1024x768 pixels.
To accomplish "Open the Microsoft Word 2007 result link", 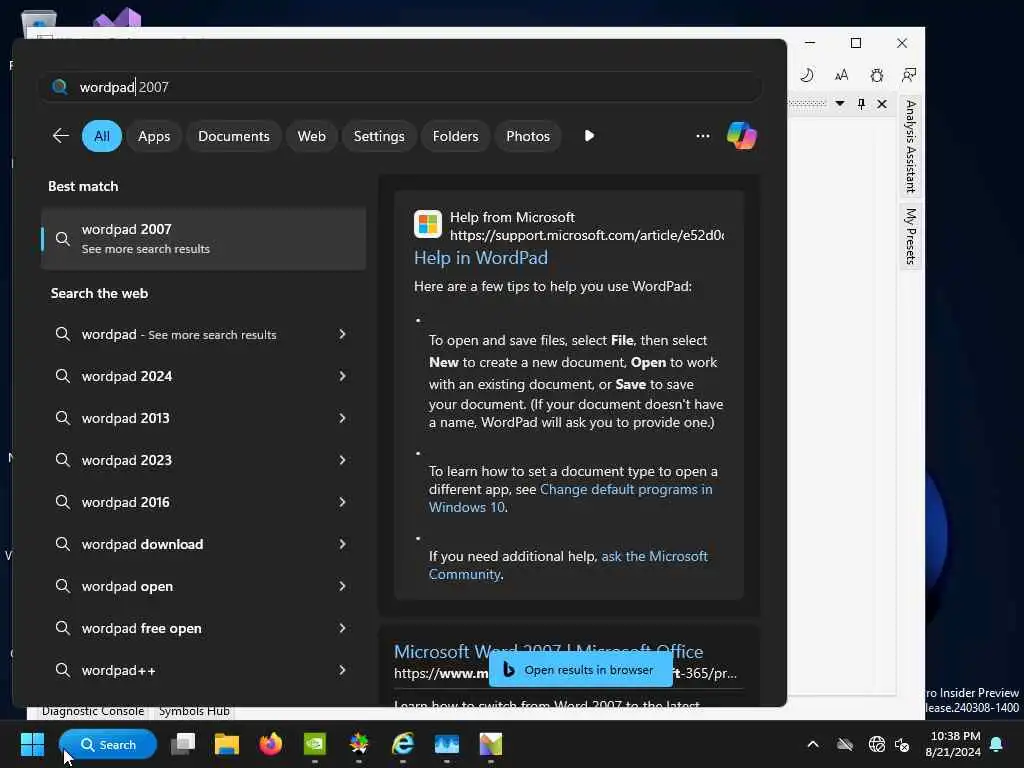I will (549, 651).
